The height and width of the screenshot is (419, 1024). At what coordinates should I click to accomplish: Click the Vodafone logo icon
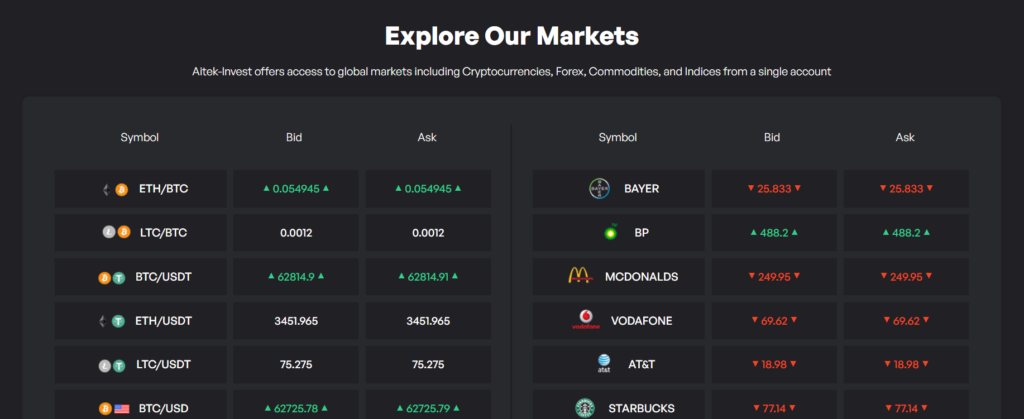[x=585, y=321]
